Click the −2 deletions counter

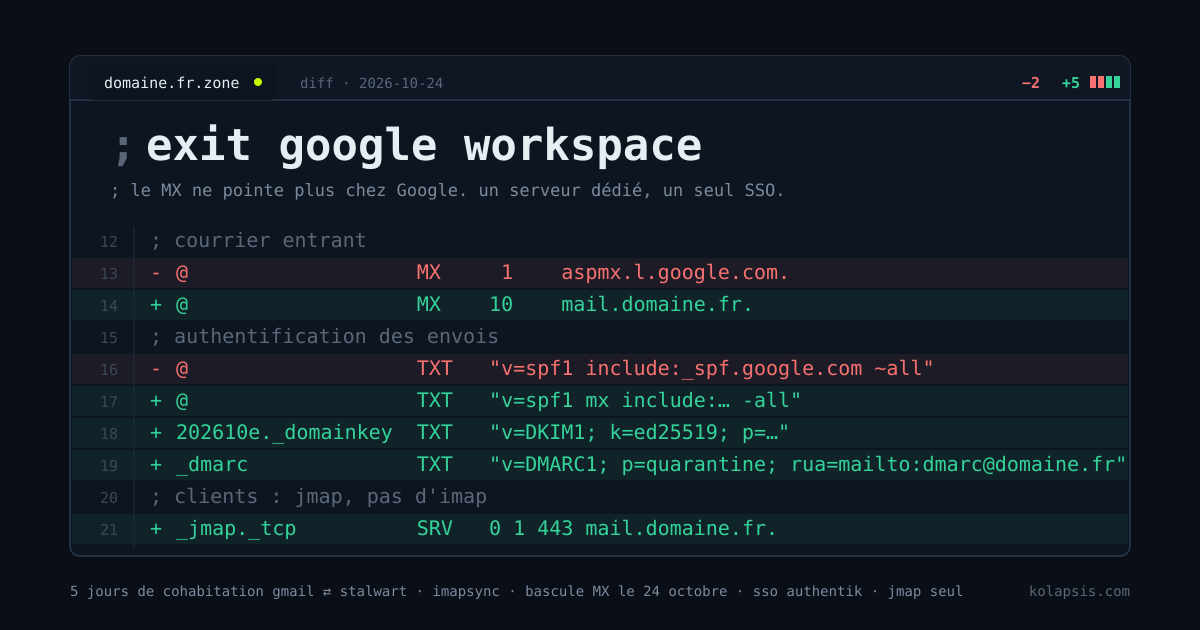(x=1030, y=83)
